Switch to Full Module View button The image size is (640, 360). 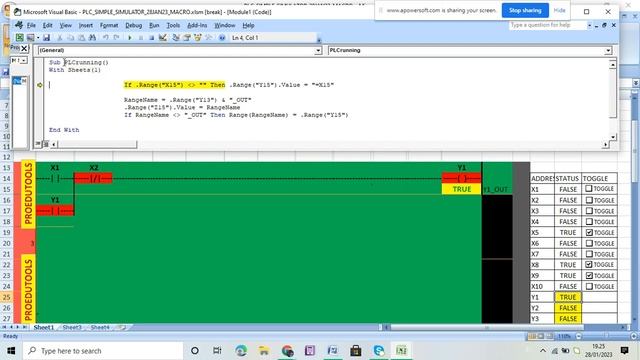tap(46, 144)
